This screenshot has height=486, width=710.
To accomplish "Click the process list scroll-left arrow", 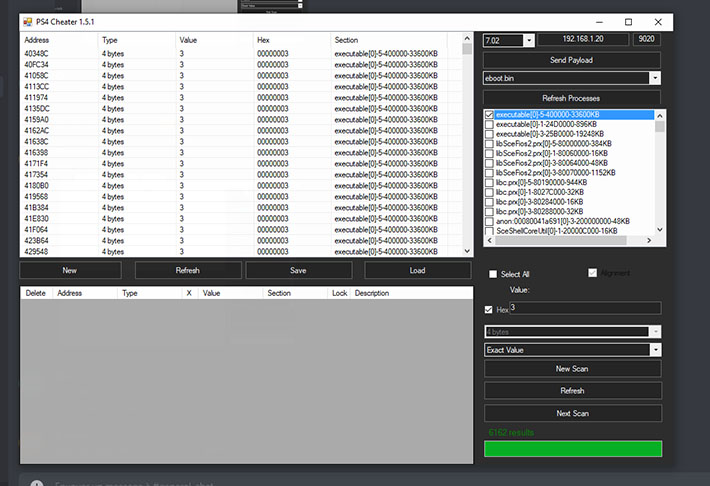I will pyautogui.click(x=489, y=241).
